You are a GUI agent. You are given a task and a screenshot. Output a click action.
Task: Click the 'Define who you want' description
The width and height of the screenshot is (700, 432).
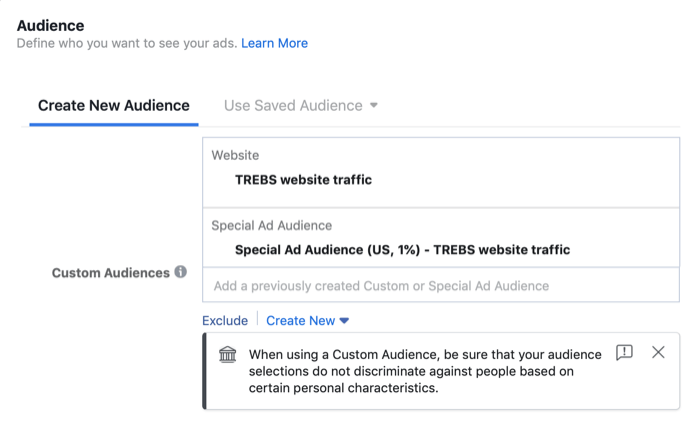coord(126,43)
